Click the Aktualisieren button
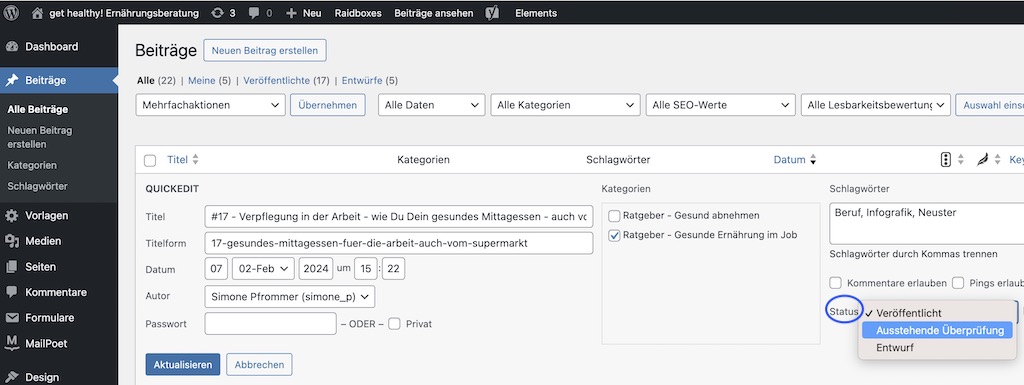 [183, 365]
